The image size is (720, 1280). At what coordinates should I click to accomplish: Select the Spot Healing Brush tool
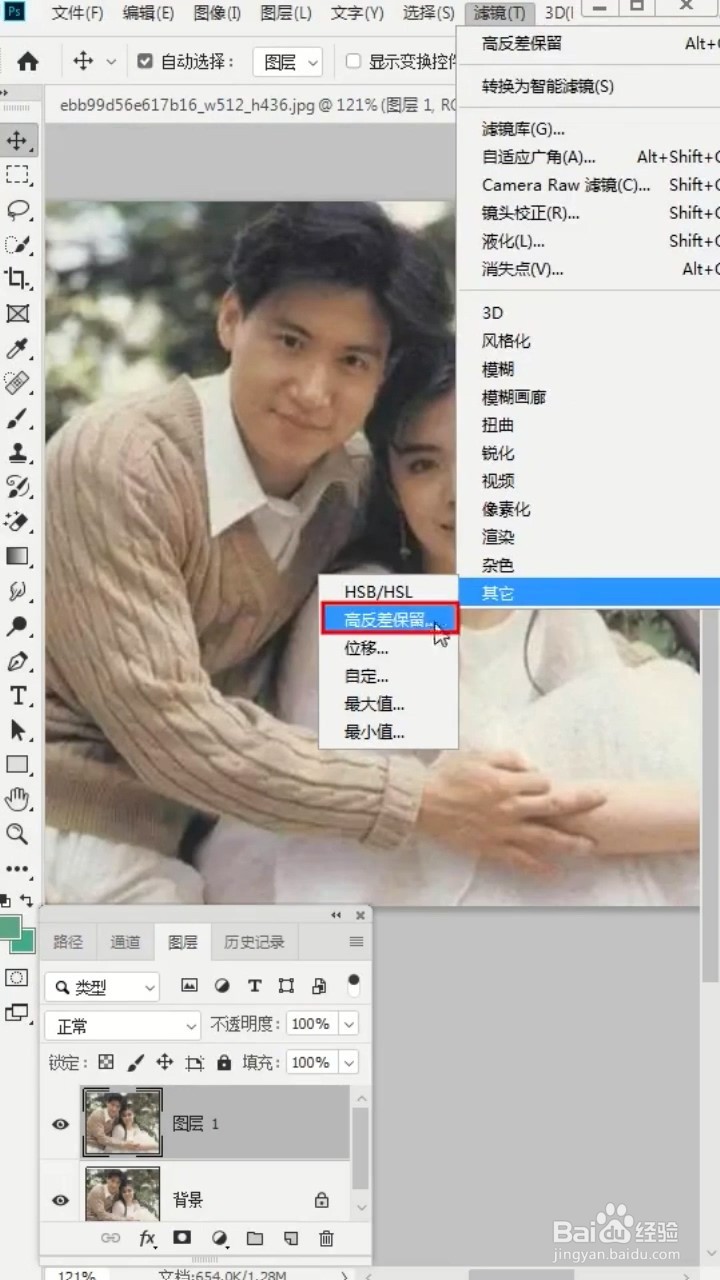click(x=17, y=383)
